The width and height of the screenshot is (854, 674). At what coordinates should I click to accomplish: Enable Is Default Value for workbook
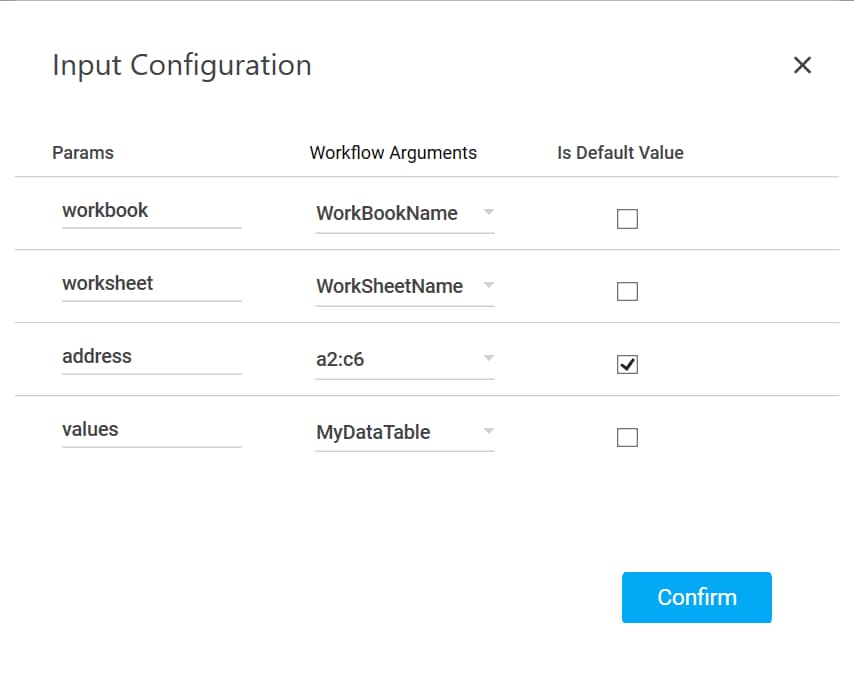pos(627,218)
